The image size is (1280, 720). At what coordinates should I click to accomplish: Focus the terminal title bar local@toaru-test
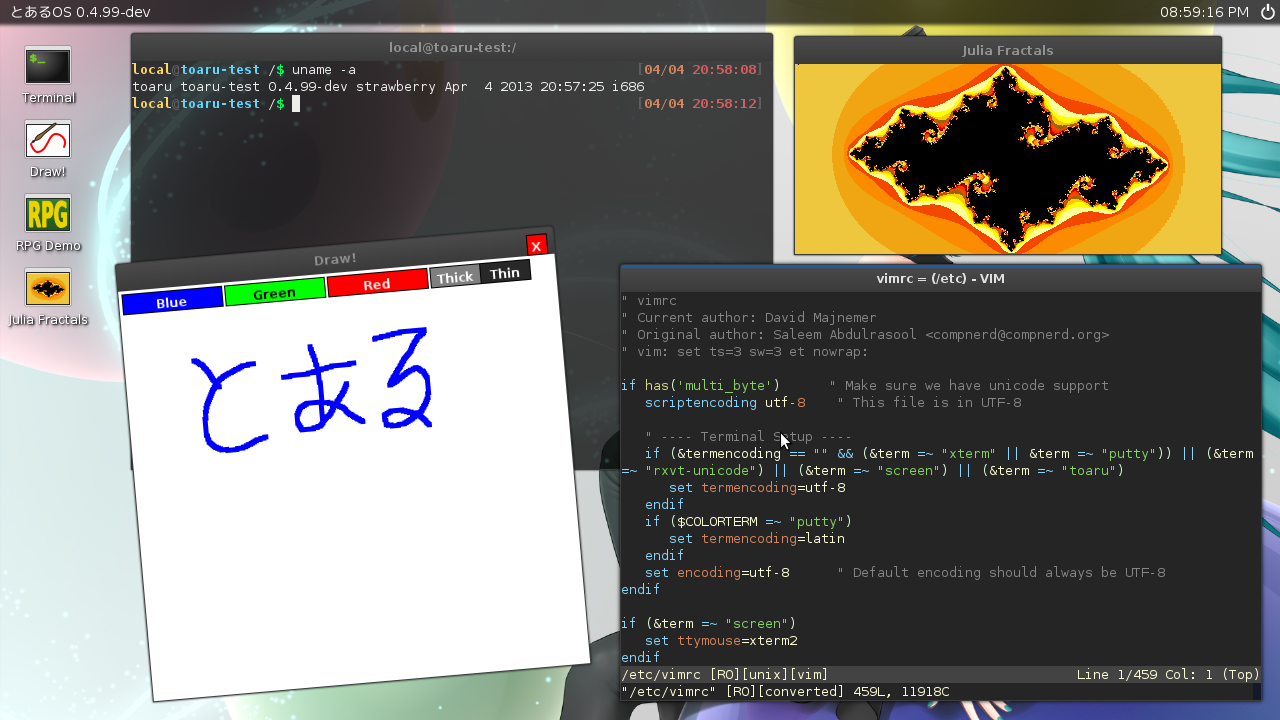[452, 47]
